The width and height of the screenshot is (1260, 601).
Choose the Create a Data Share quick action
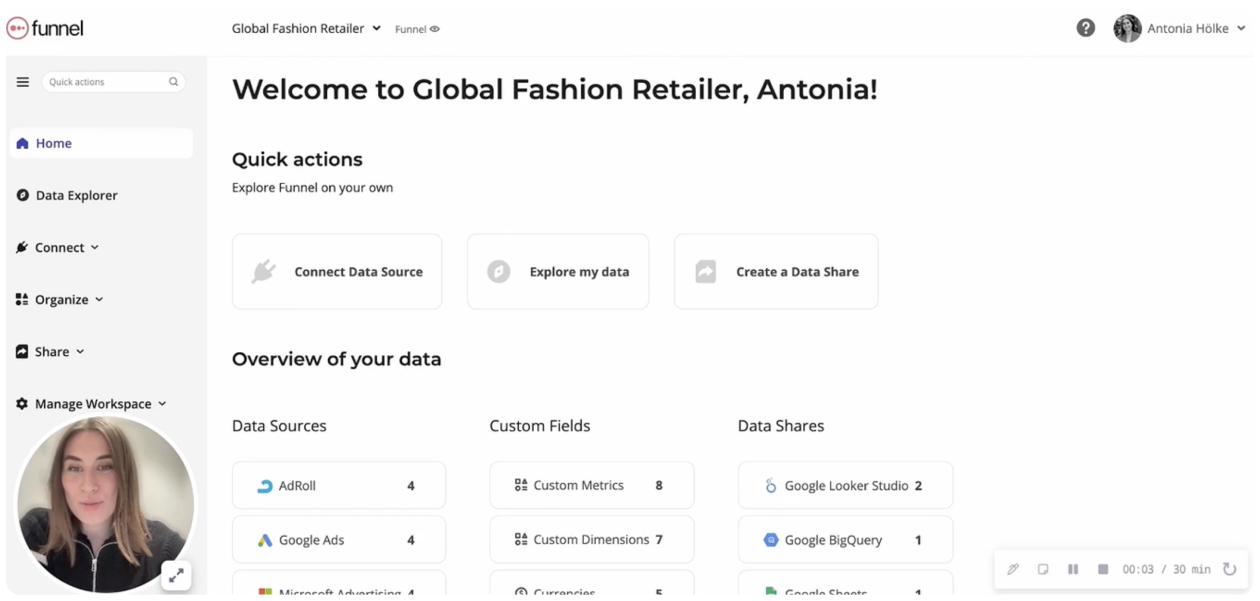(x=776, y=271)
